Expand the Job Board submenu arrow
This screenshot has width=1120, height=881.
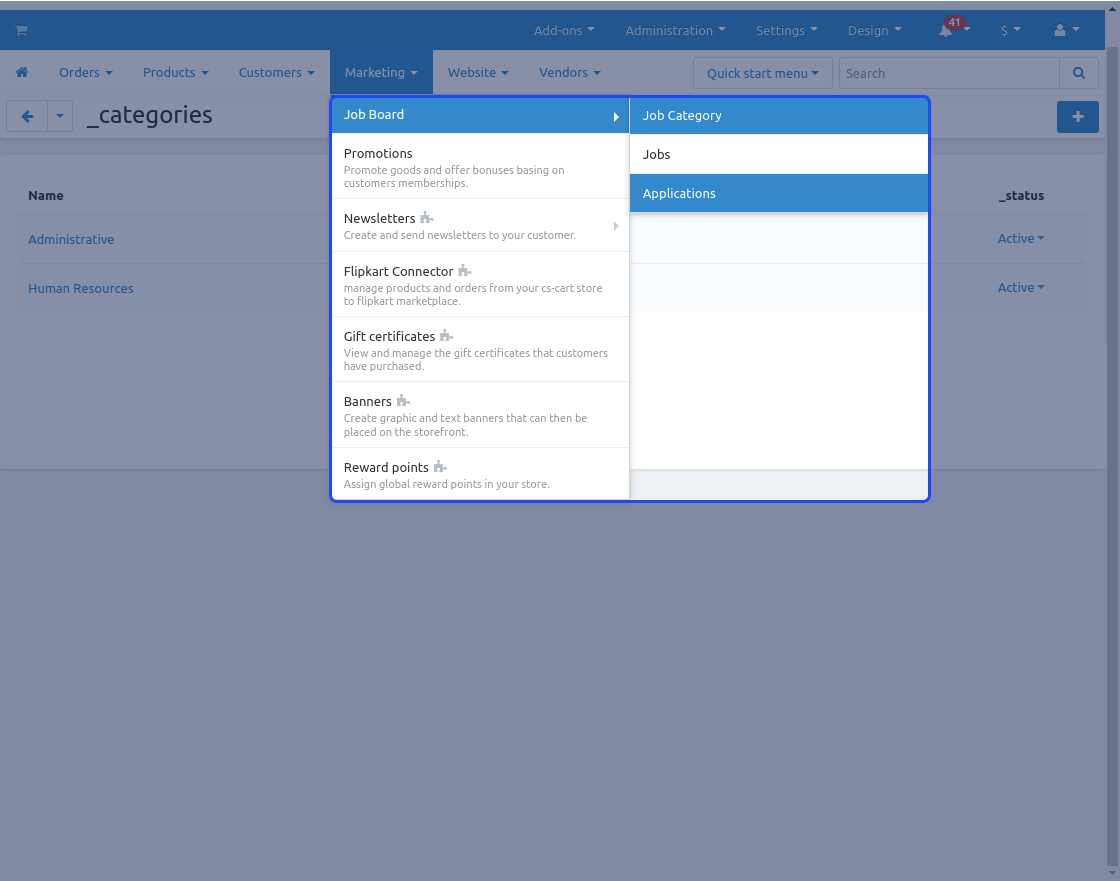(616, 116)
